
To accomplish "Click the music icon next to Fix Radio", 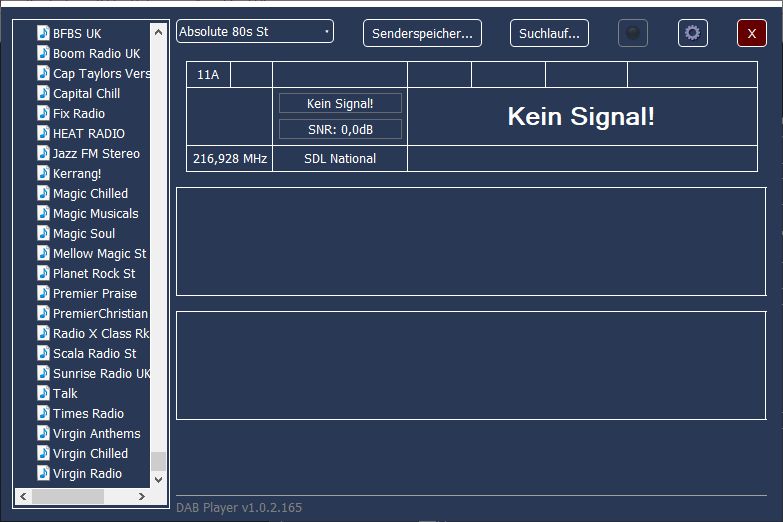I will pos(43,113).
